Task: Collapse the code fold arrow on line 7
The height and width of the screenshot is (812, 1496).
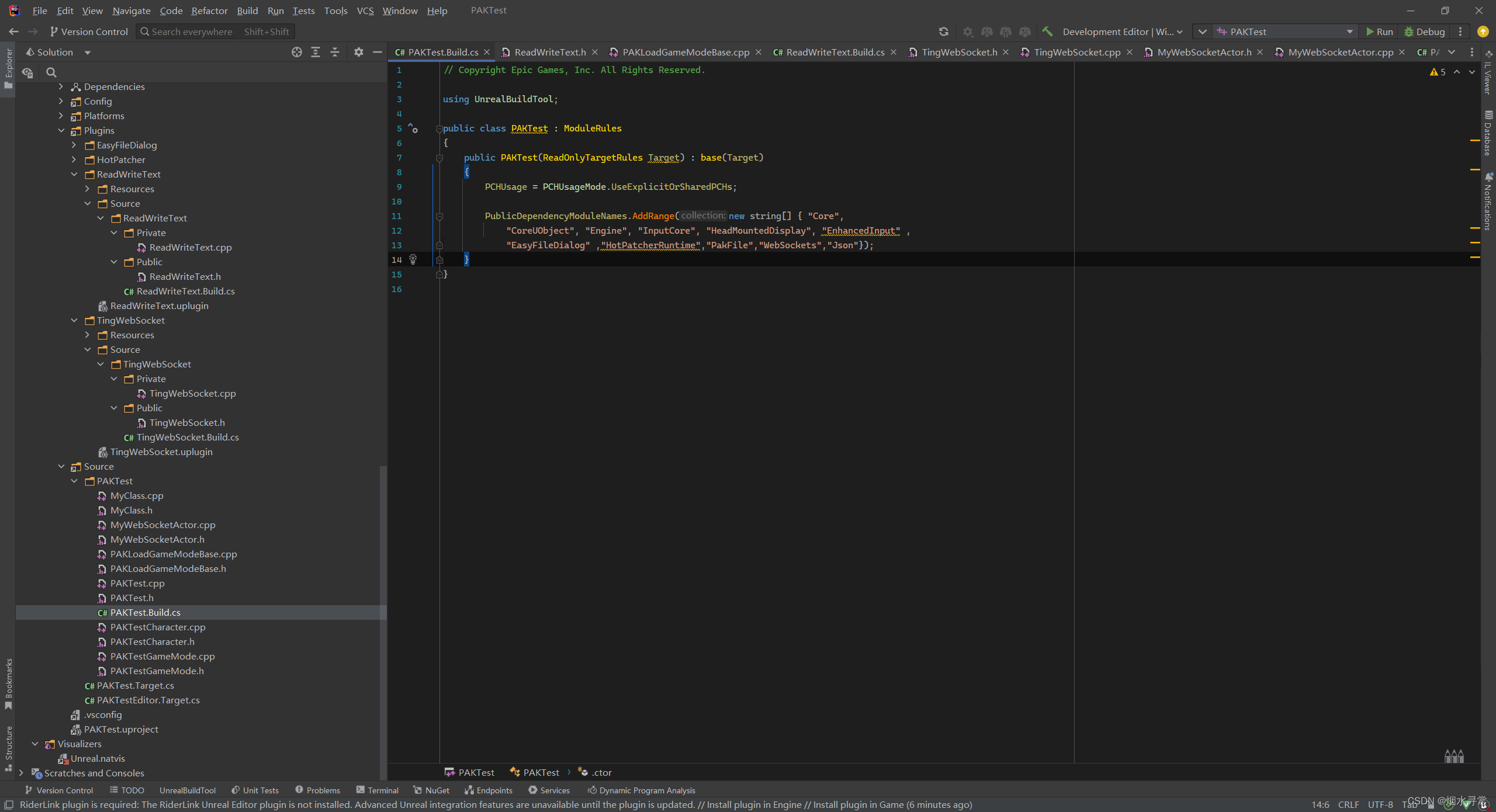Action: (439, 158)
